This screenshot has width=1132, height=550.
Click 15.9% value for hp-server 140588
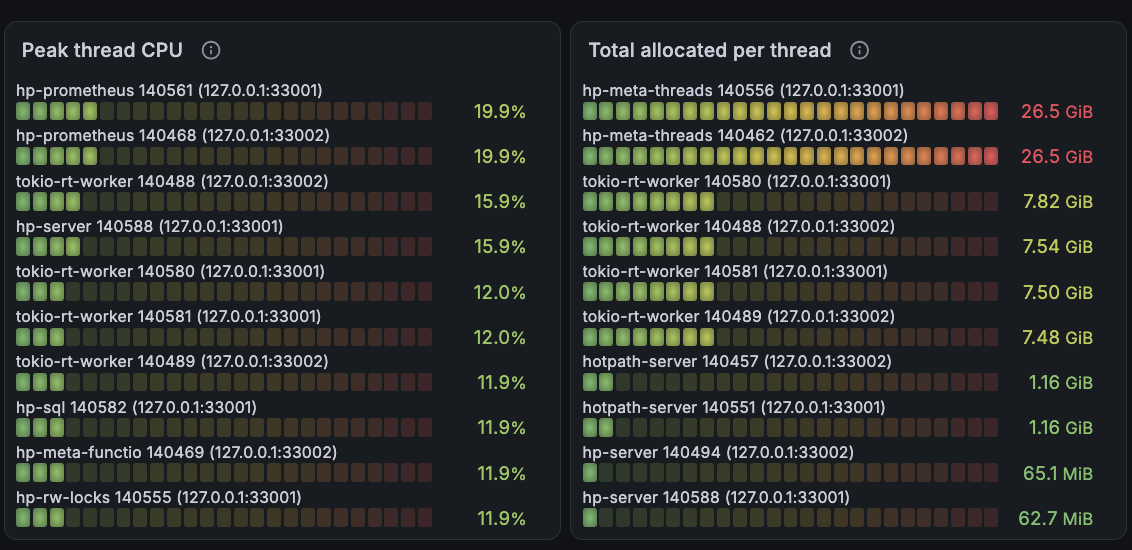pos(500,247)
